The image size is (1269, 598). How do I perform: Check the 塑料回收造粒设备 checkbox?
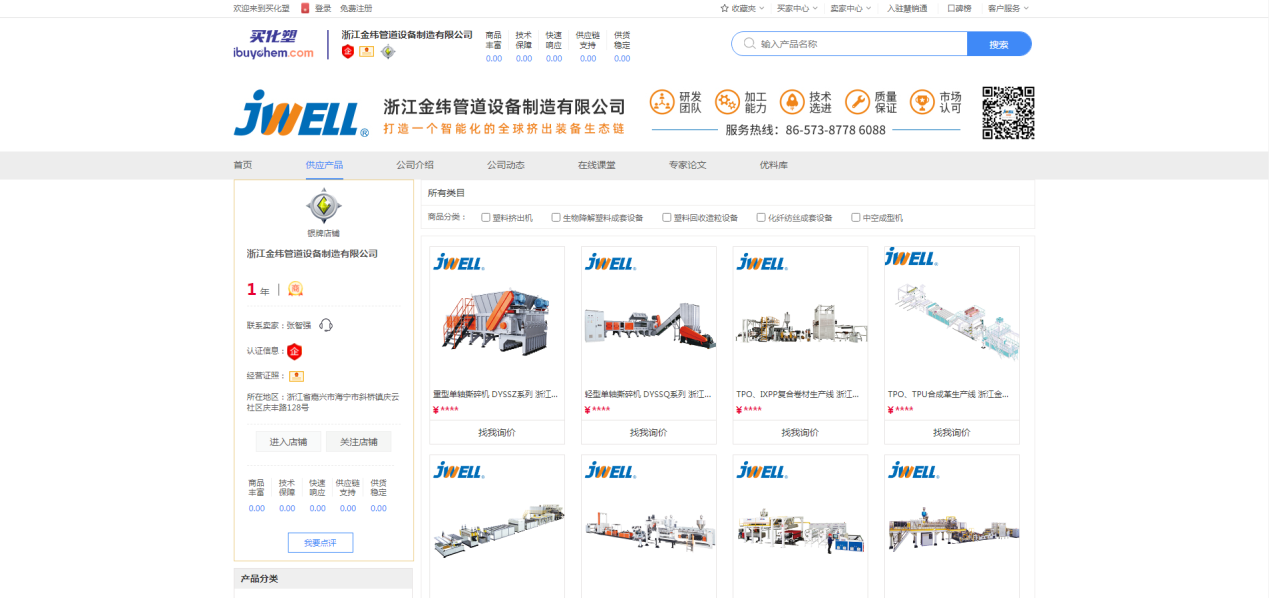667,217
